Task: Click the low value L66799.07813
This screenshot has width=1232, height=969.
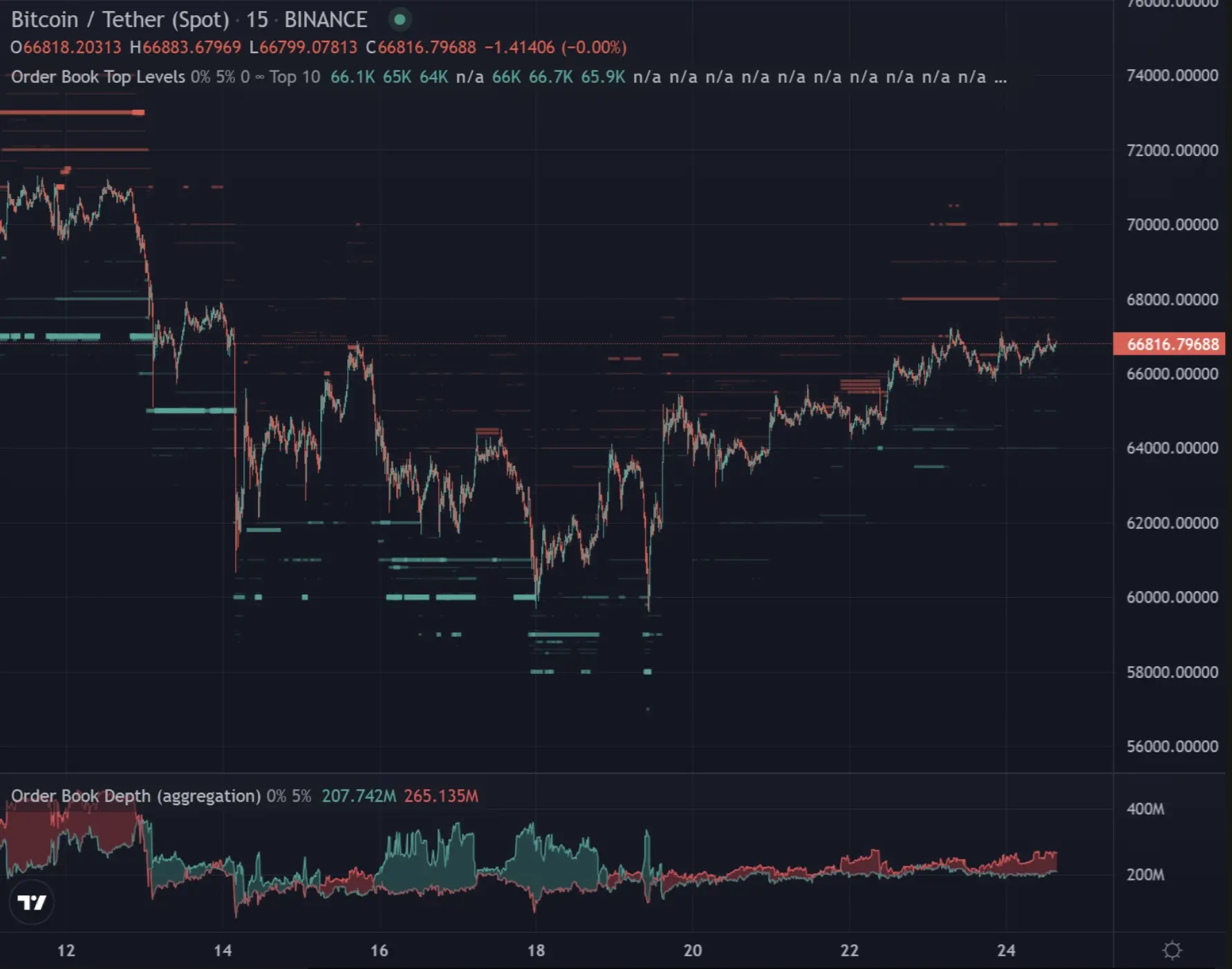Action: point(303,47)
